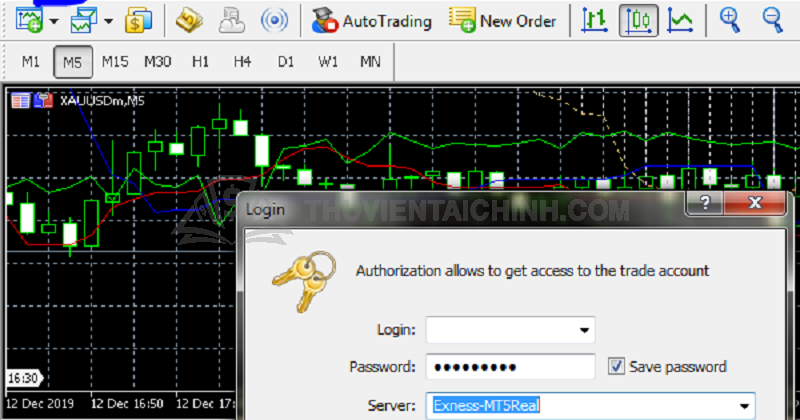Click the Server field showing Exness-MT5Real
This screenshot has width=800, height=420.
590,406
